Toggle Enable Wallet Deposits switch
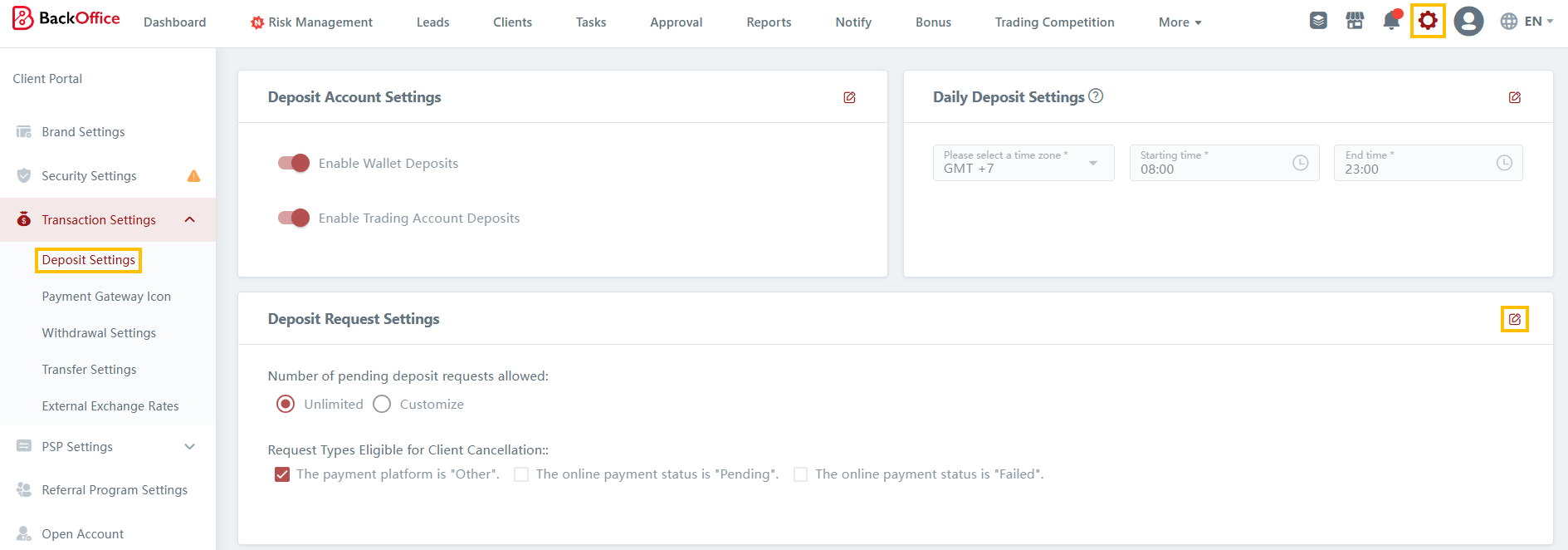 [294, 163]
